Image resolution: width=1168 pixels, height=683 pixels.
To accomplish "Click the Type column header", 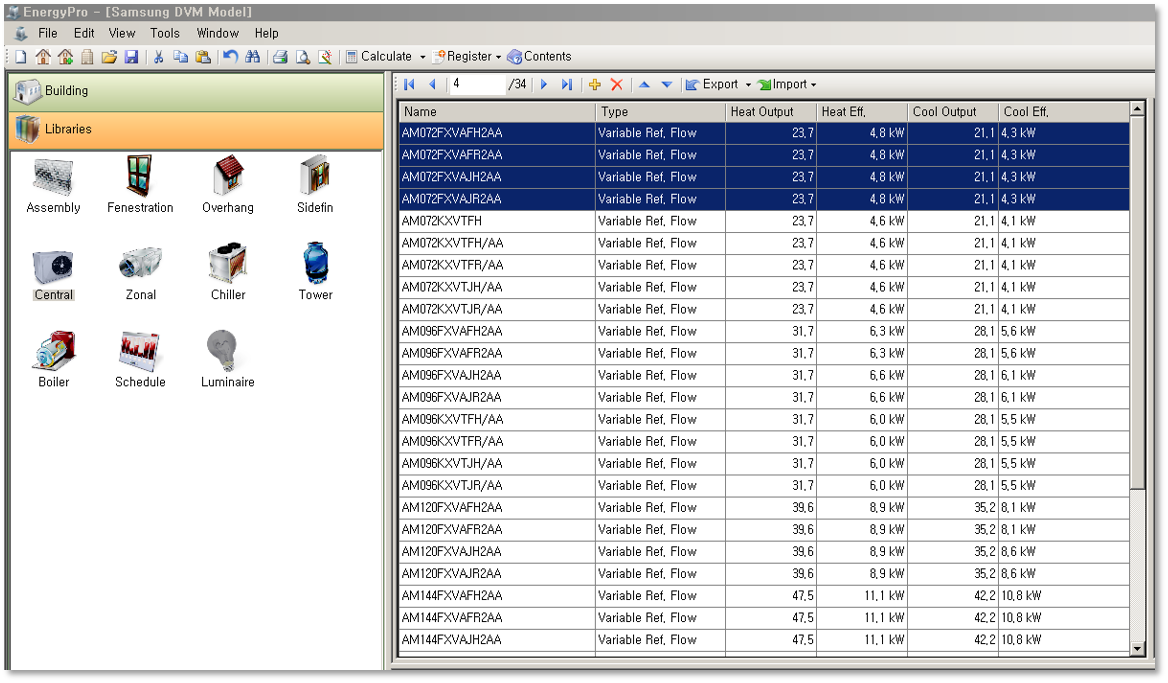I will coord(660,112).
